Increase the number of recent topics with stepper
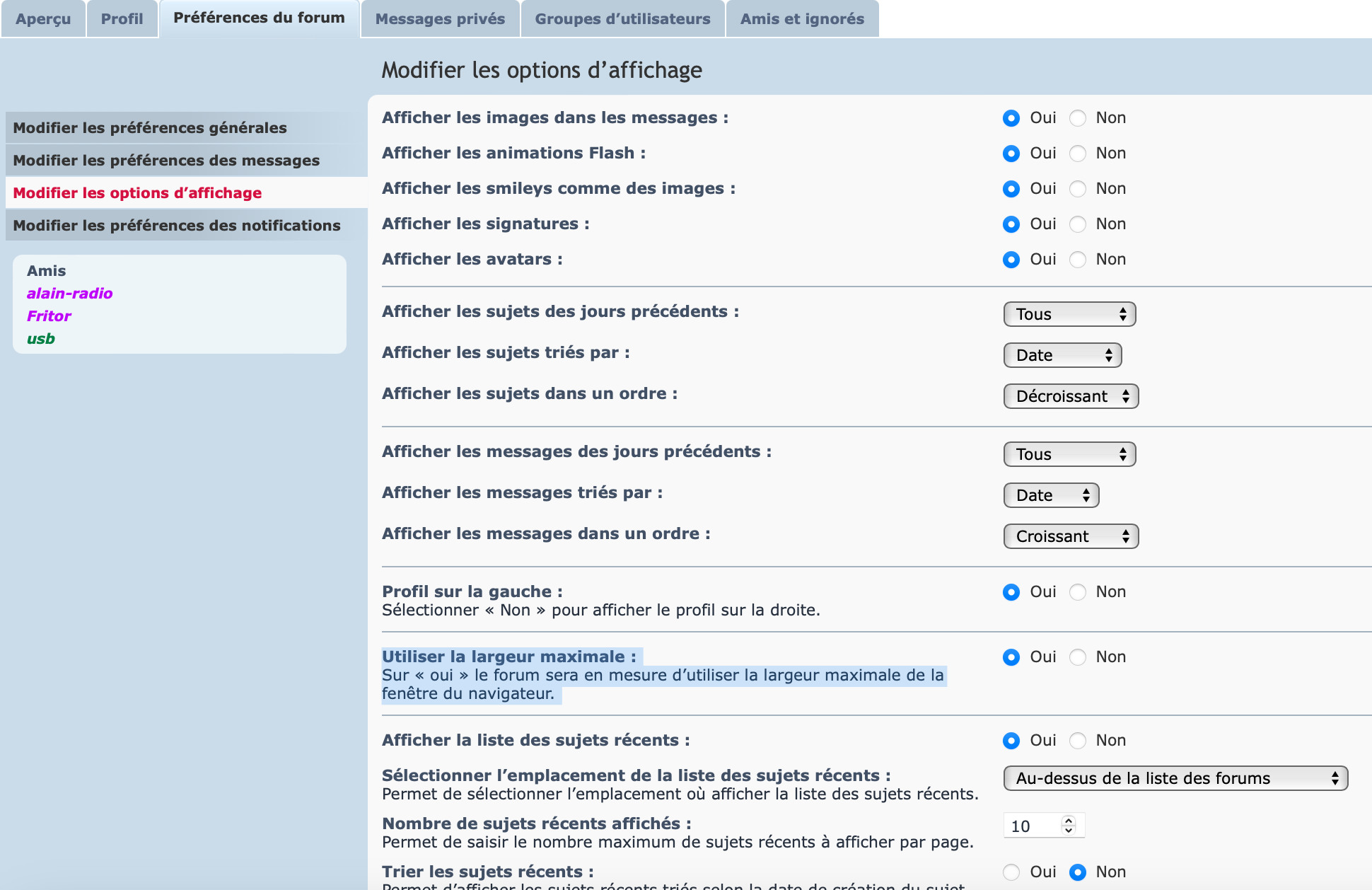The image size is (1372, 890). [x=1069, y=821]
